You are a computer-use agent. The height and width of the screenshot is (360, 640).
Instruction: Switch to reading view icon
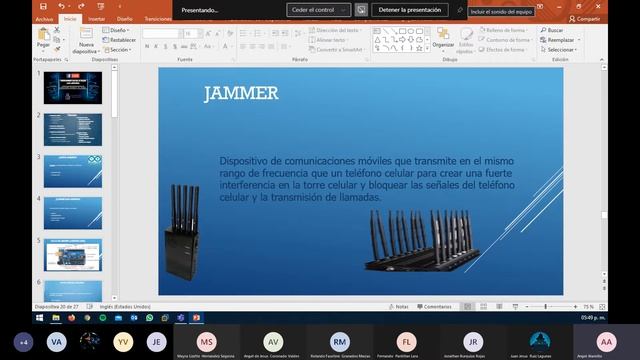coord(499,307)
